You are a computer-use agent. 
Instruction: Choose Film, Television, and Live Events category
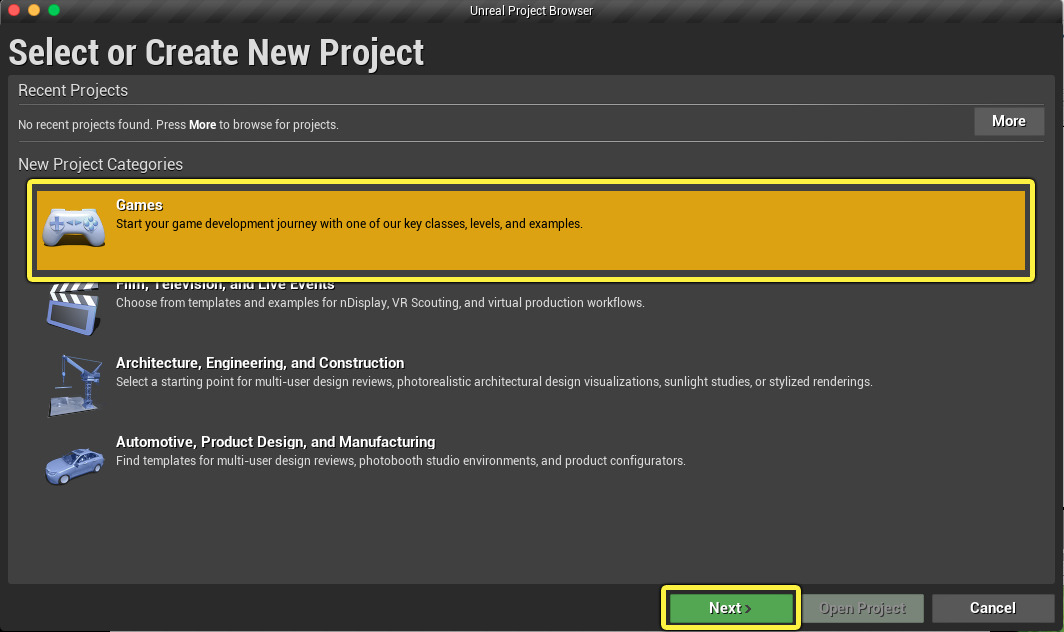[x=225, y=286]
